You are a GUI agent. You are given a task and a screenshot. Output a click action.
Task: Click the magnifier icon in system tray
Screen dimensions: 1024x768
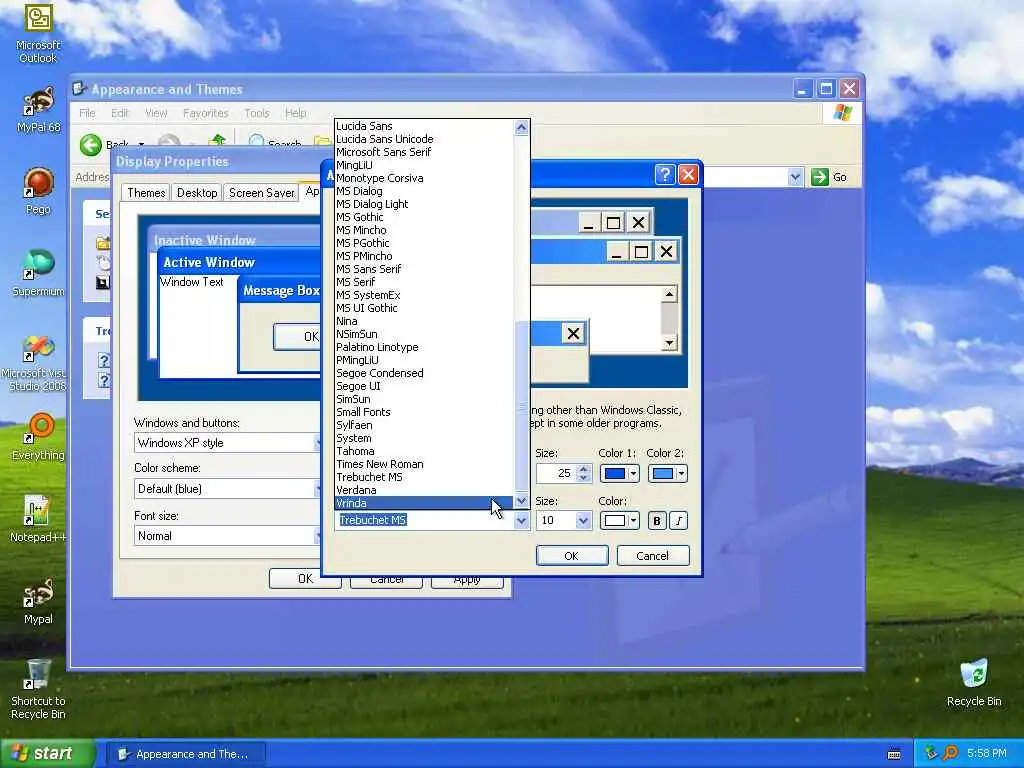(950, 754)
